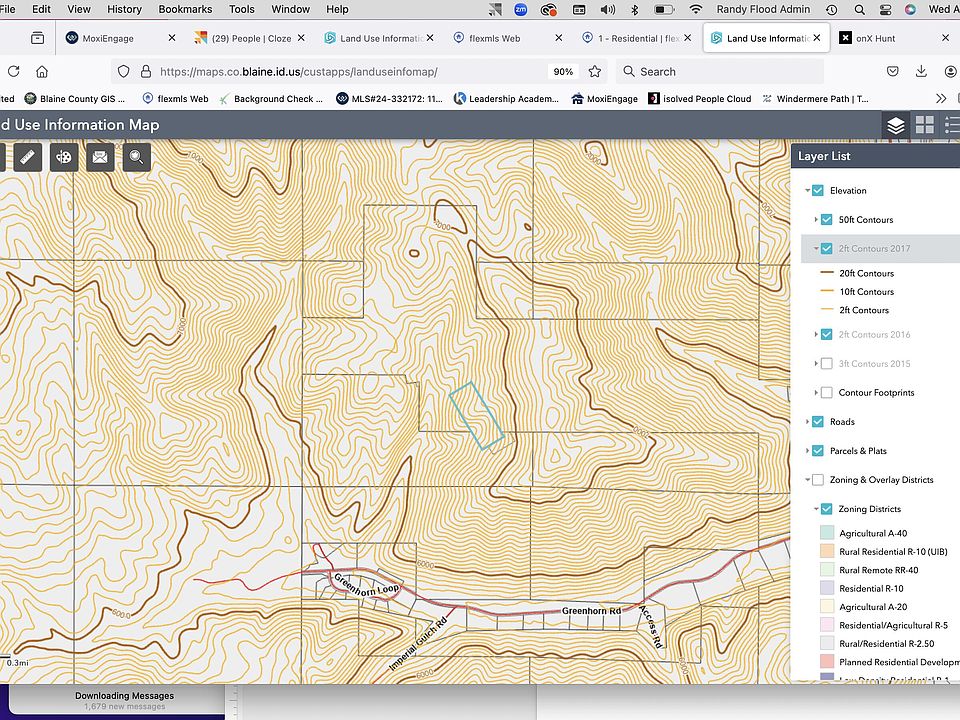Toggle the 50ft Contours checkbox
The height and width of the screenshot is (720, 960).
(827, 219)
